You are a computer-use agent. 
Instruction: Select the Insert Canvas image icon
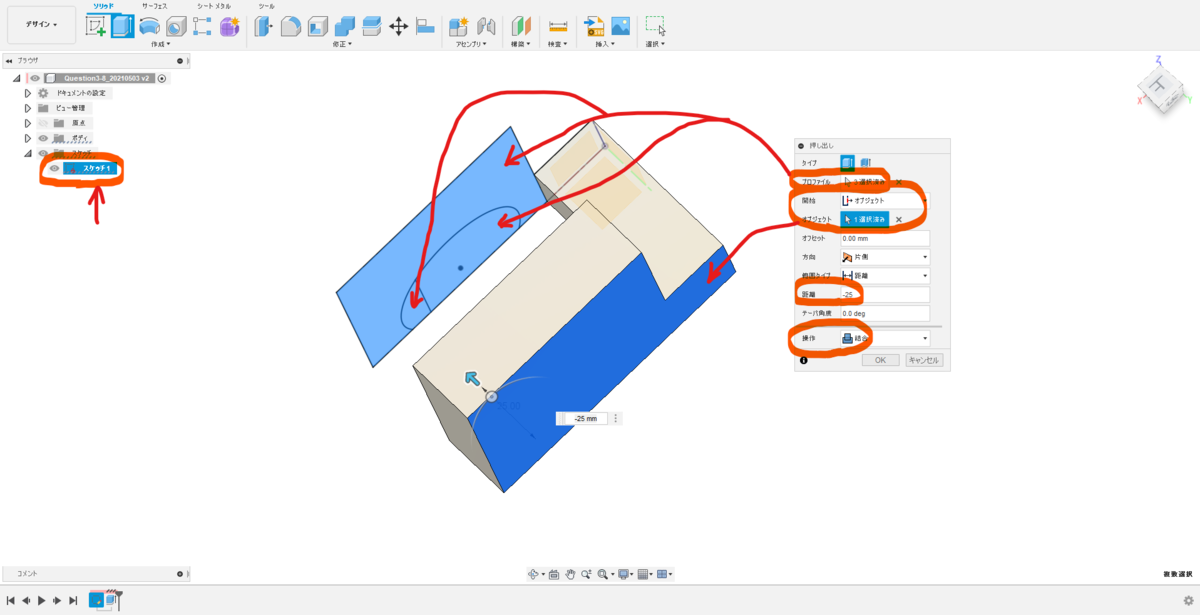621,27
